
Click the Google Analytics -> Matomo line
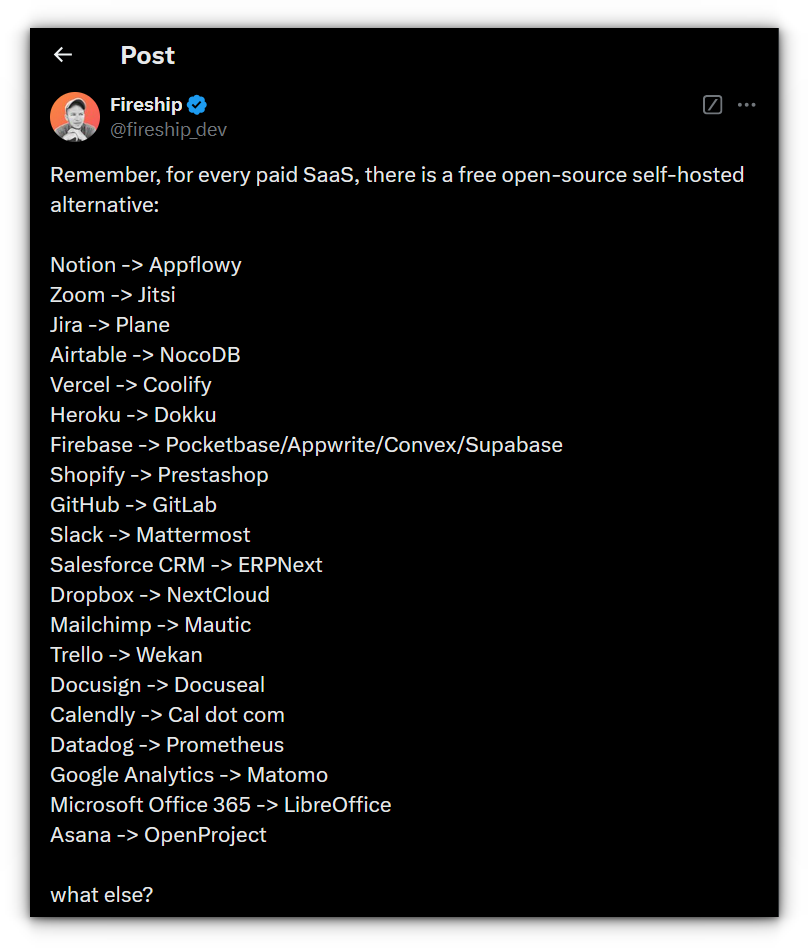tap(189, 775)
